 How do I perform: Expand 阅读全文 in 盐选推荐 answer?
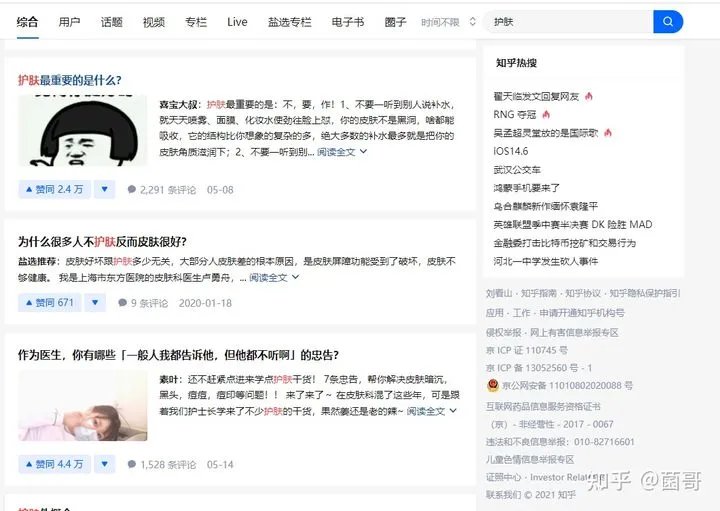pyautogui.click(x=274, y=277)
